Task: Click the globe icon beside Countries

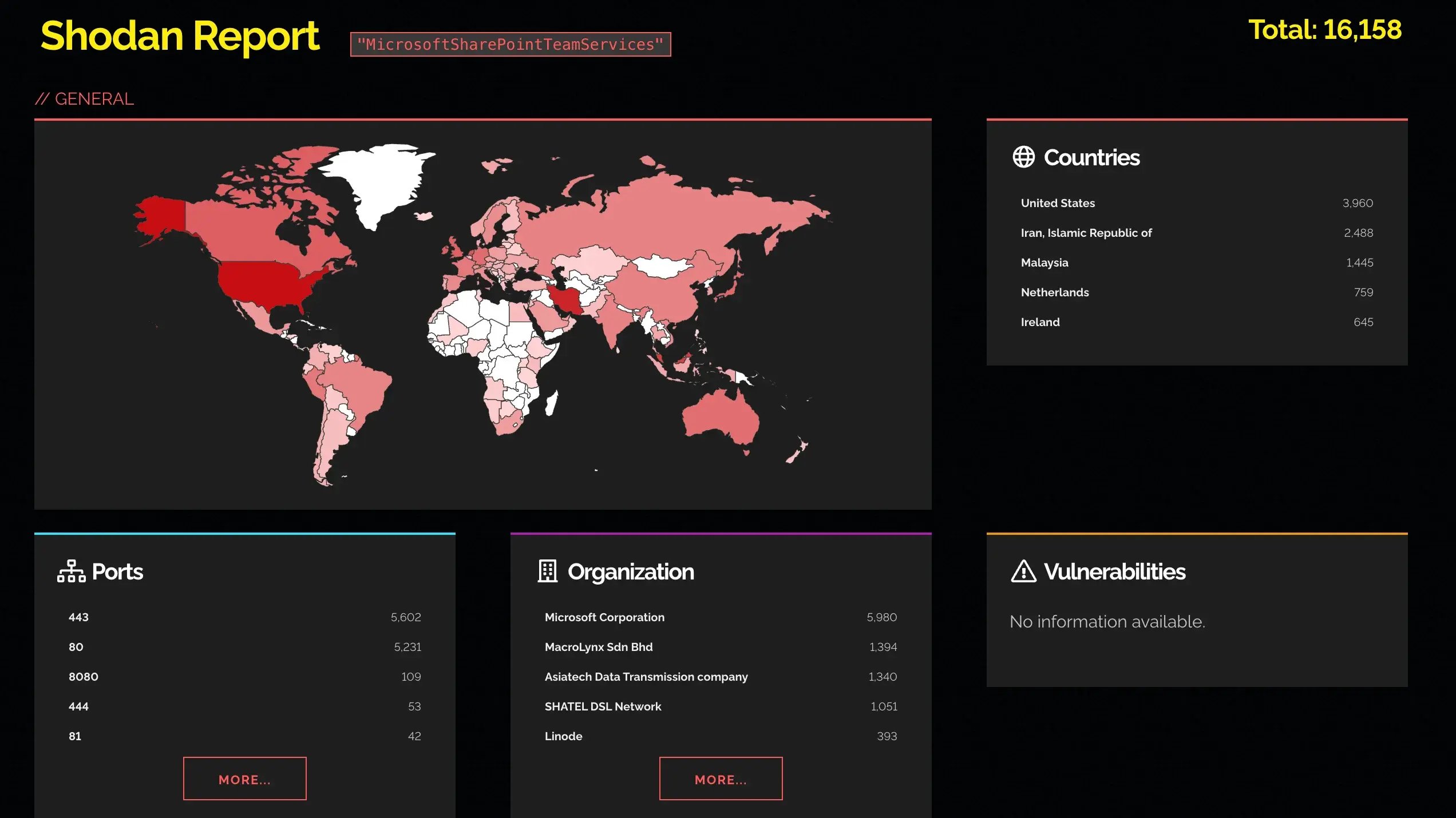Action: click(x=1023, y=157)
